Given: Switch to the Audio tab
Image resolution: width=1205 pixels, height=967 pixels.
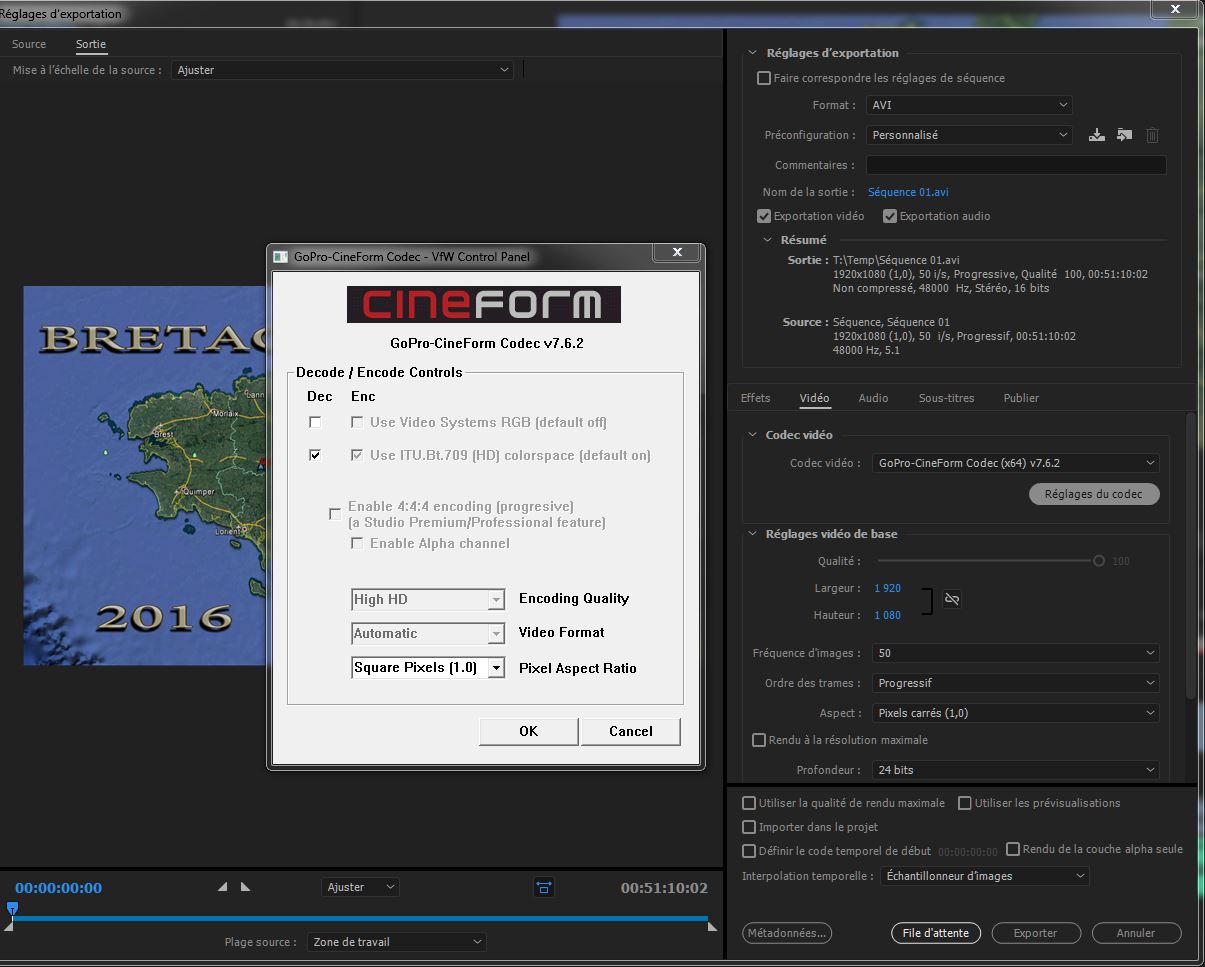Looking at the screenshot, I should tap(873, 398).
